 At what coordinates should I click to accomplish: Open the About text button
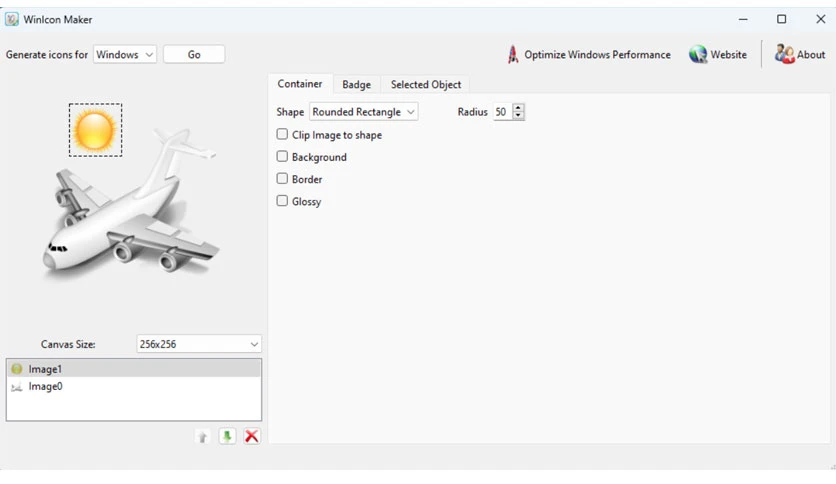click(811, 54)
